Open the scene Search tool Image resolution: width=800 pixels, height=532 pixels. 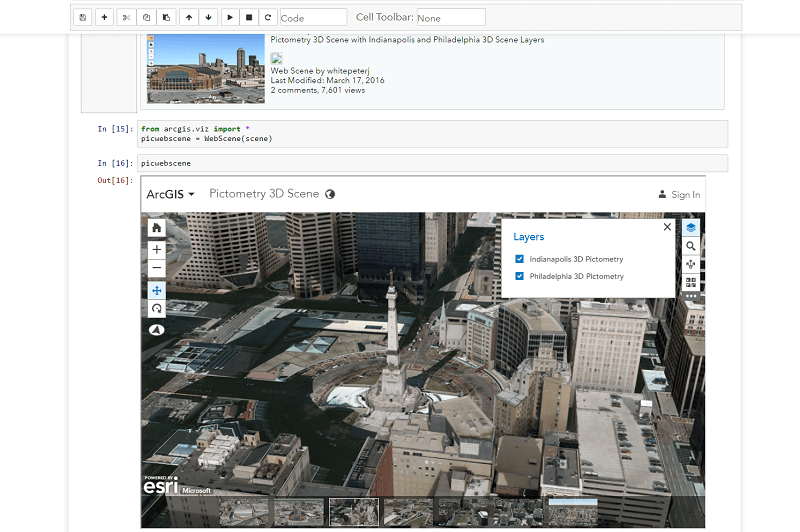click(691, 246)
